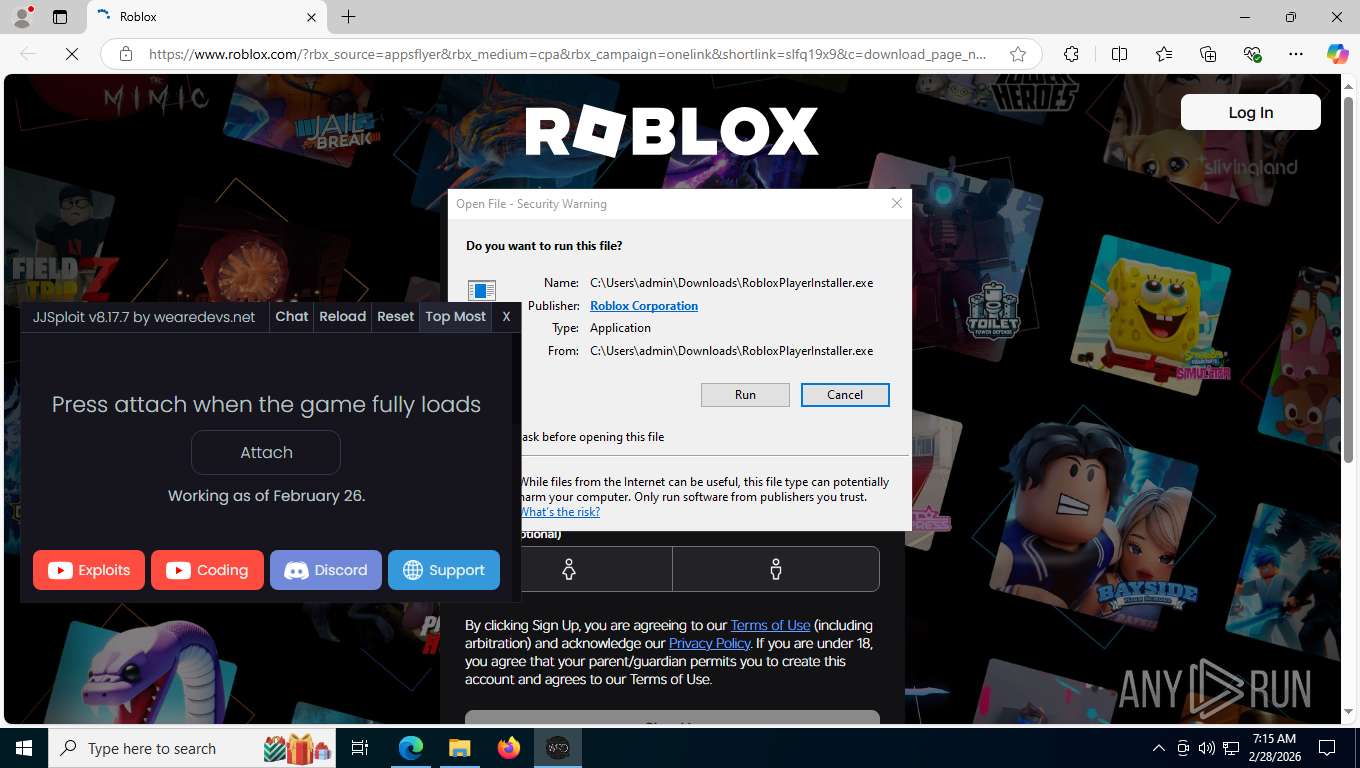Open the taskbar clock and date
1360x768 pixels.
click(1273, 748)
